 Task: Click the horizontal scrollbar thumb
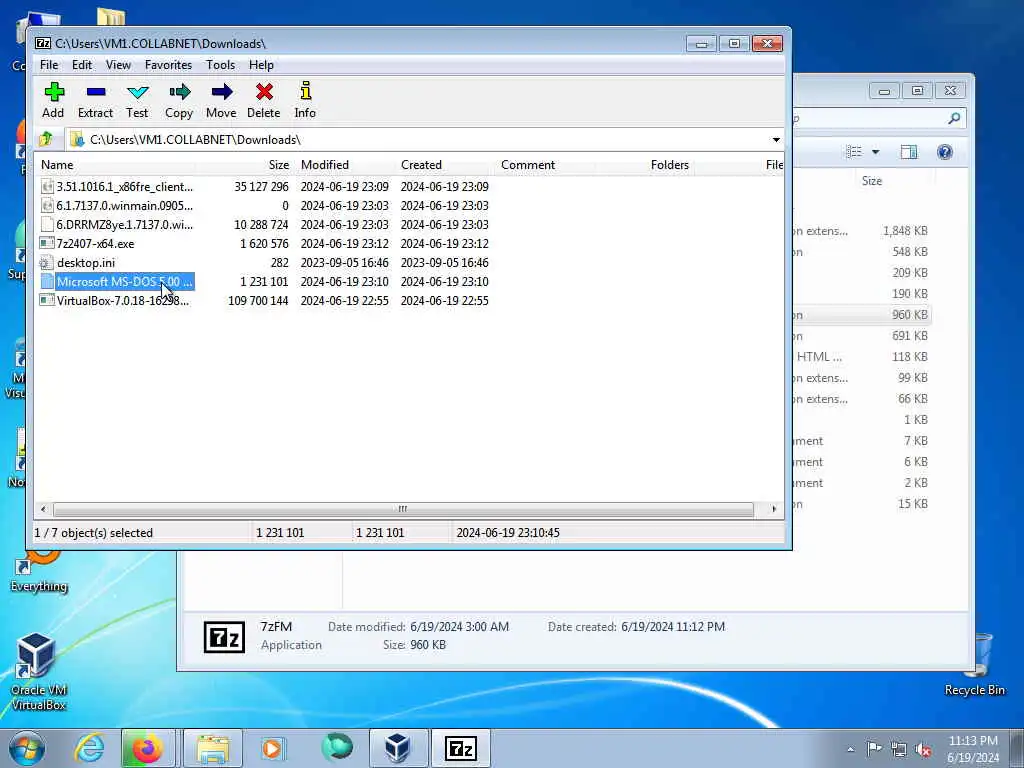click(x=403, y=509)
